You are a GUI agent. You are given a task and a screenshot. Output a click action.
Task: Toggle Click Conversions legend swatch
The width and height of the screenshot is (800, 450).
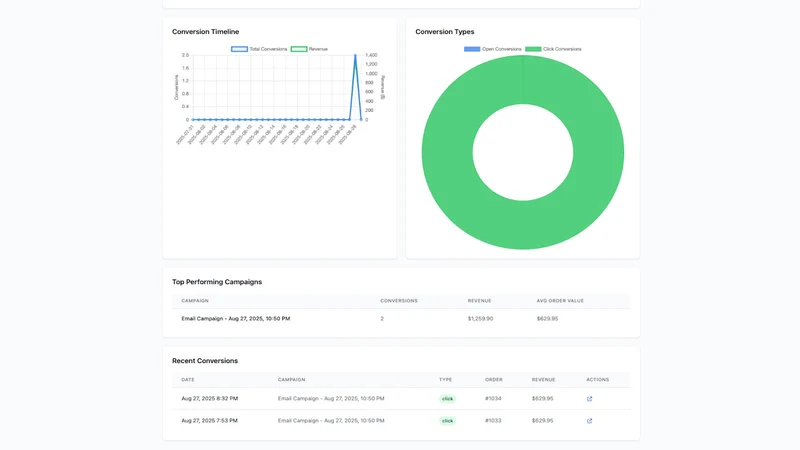pos(533,49)
